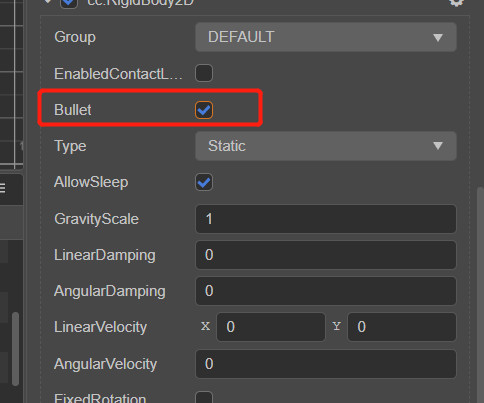
Task: Click the AngularDamping value field
Action: coord(326,291)
